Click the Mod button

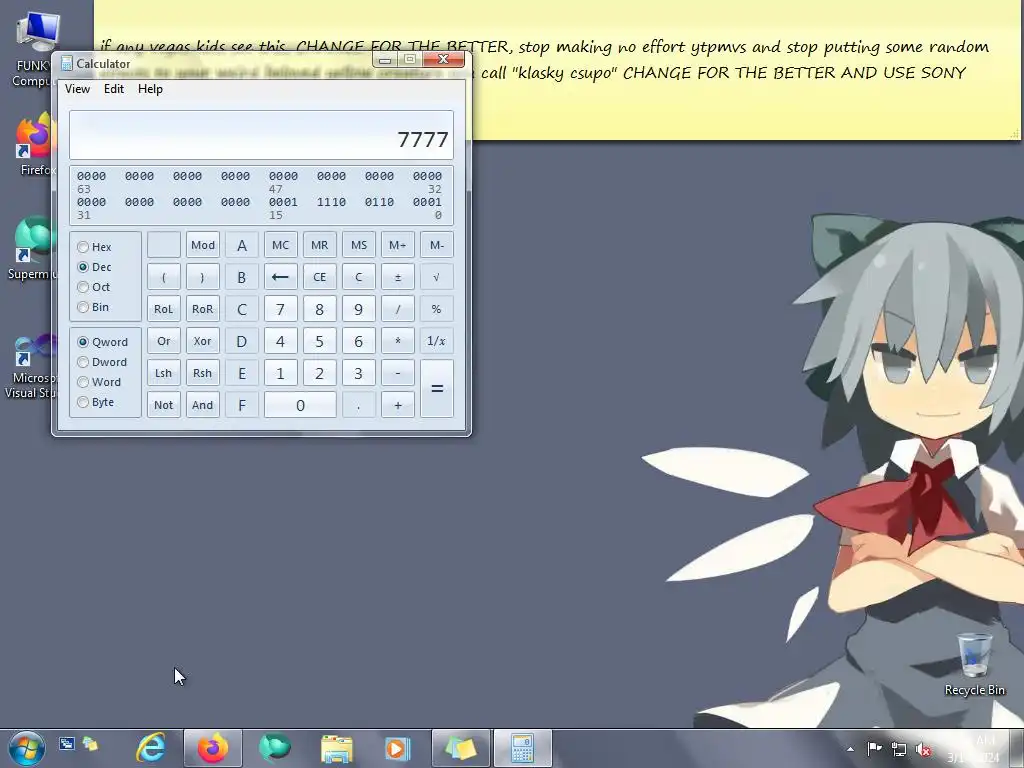[x=202, y=245]
